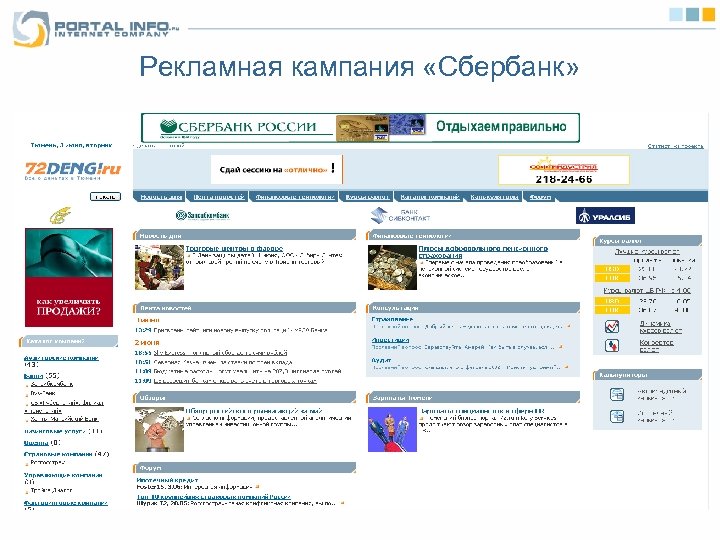
Task: Click the medium blue slide square
Action: (692, 14)
